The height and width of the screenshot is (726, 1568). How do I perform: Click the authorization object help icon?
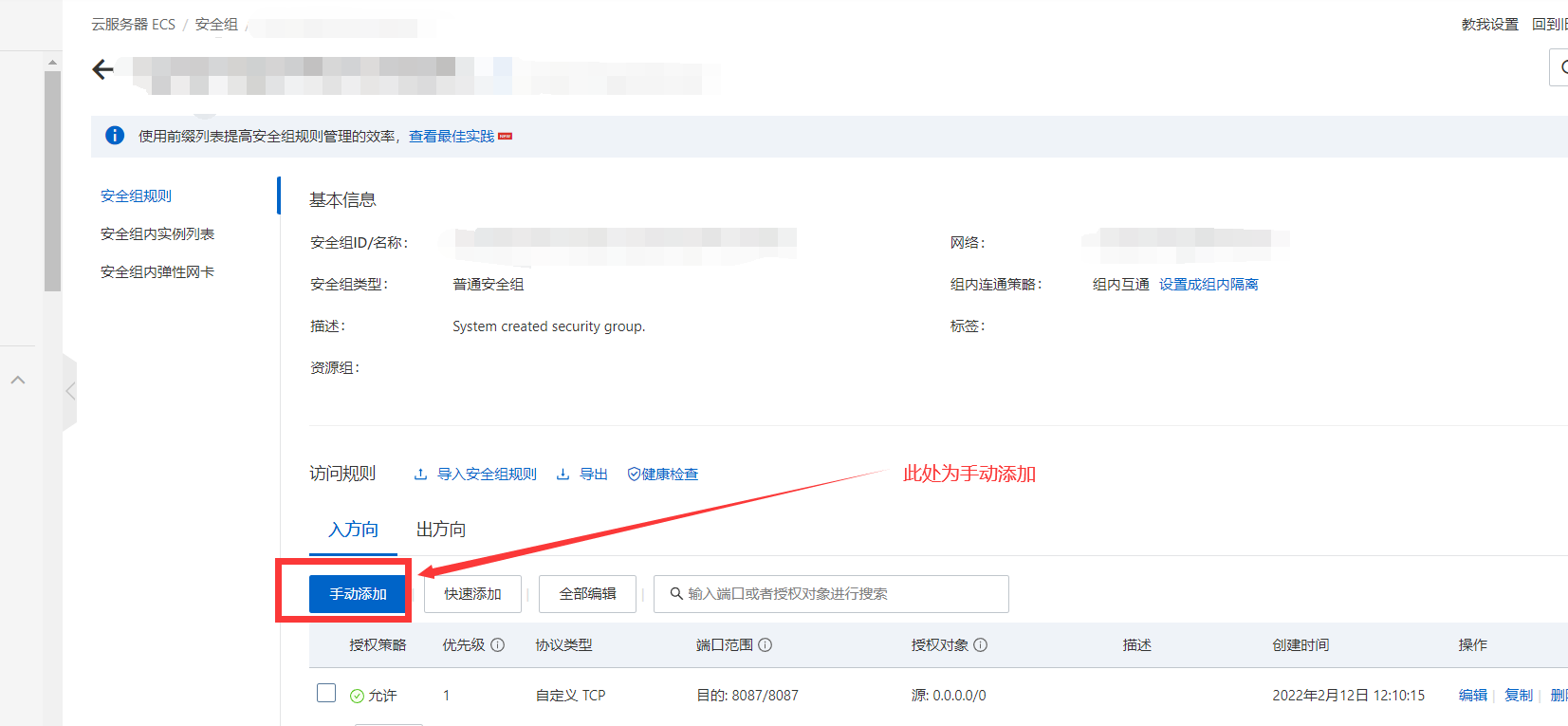coord(980,645)
